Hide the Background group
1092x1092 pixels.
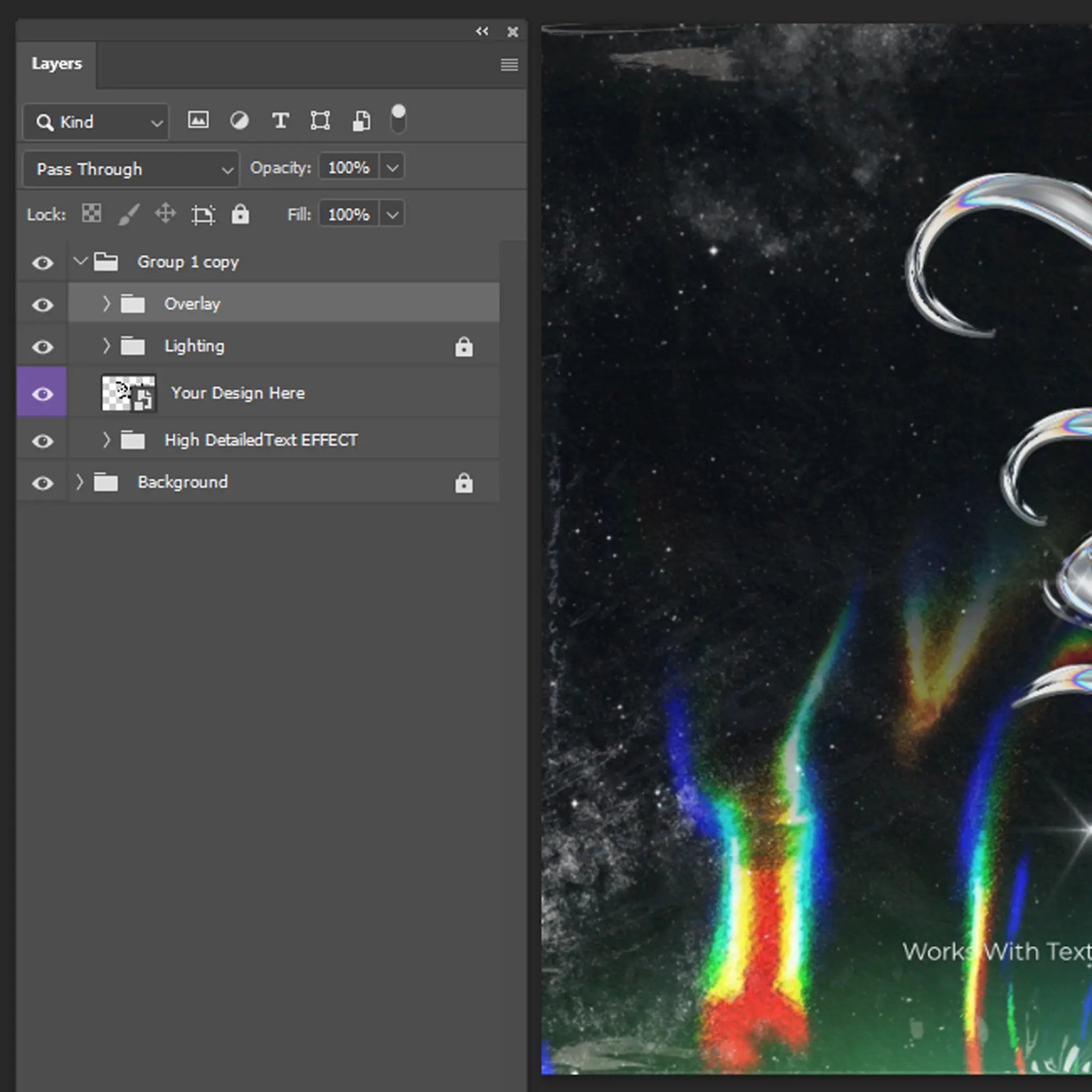click(x=43, y=483)
